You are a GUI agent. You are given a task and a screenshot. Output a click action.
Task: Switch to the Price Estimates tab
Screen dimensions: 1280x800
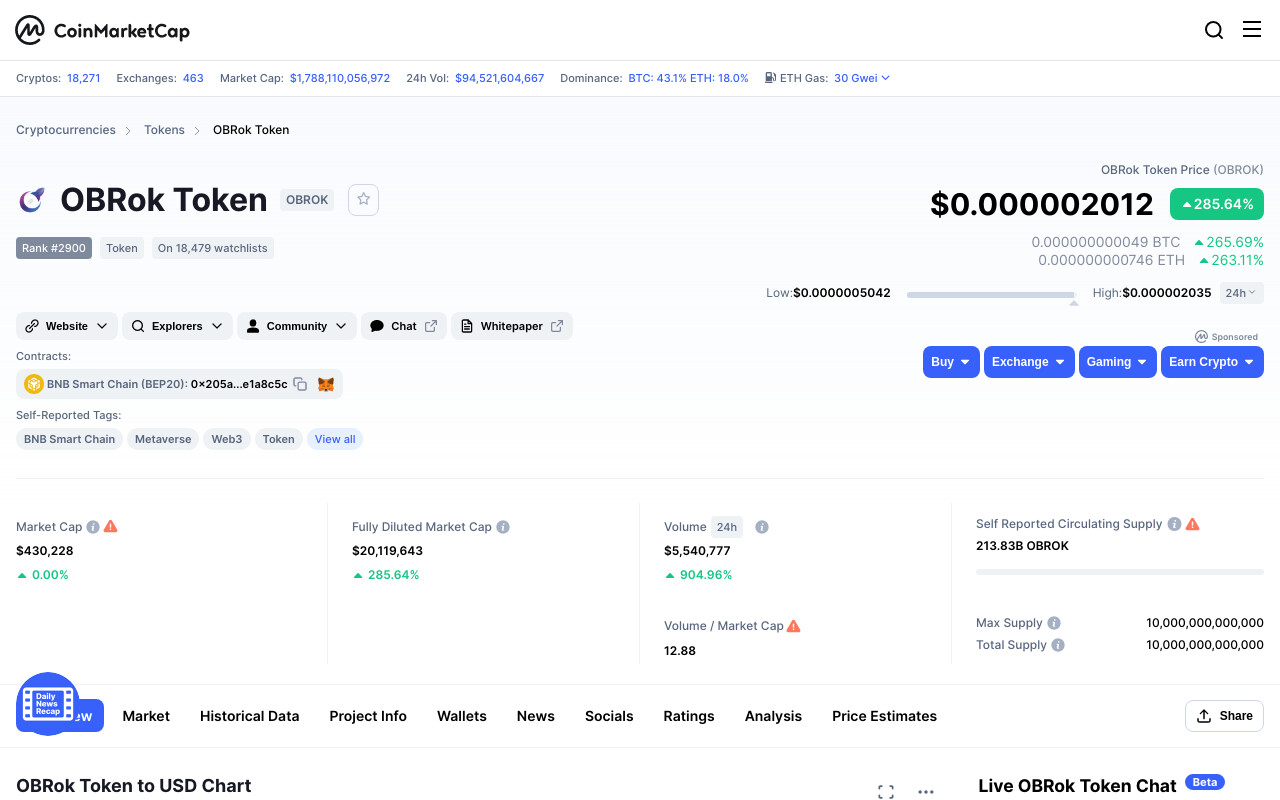[884, 716]
